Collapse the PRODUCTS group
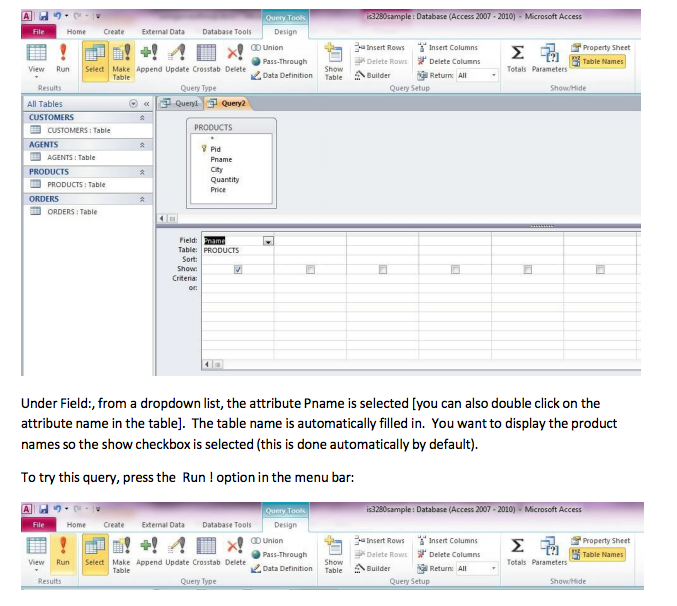 142,172
